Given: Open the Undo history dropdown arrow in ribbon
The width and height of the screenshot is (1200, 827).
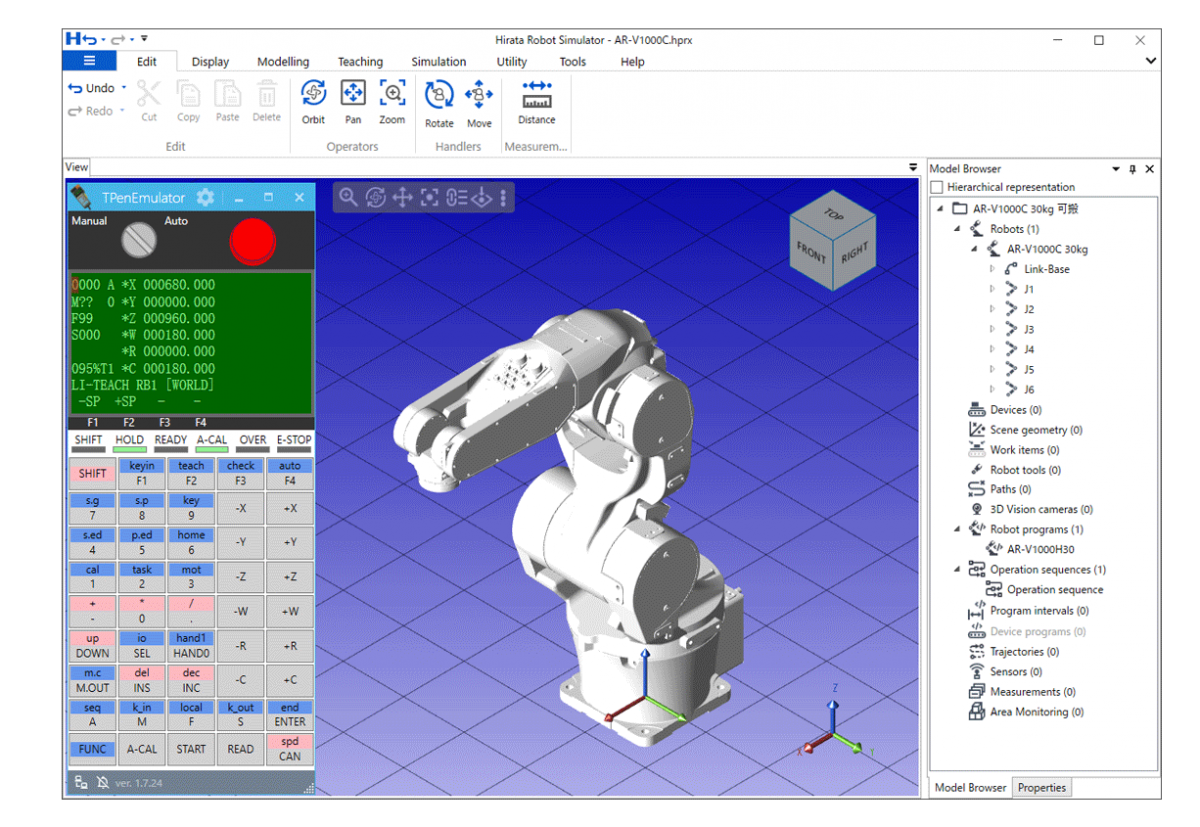Looking at the screenshot, I should pos(124,88).
